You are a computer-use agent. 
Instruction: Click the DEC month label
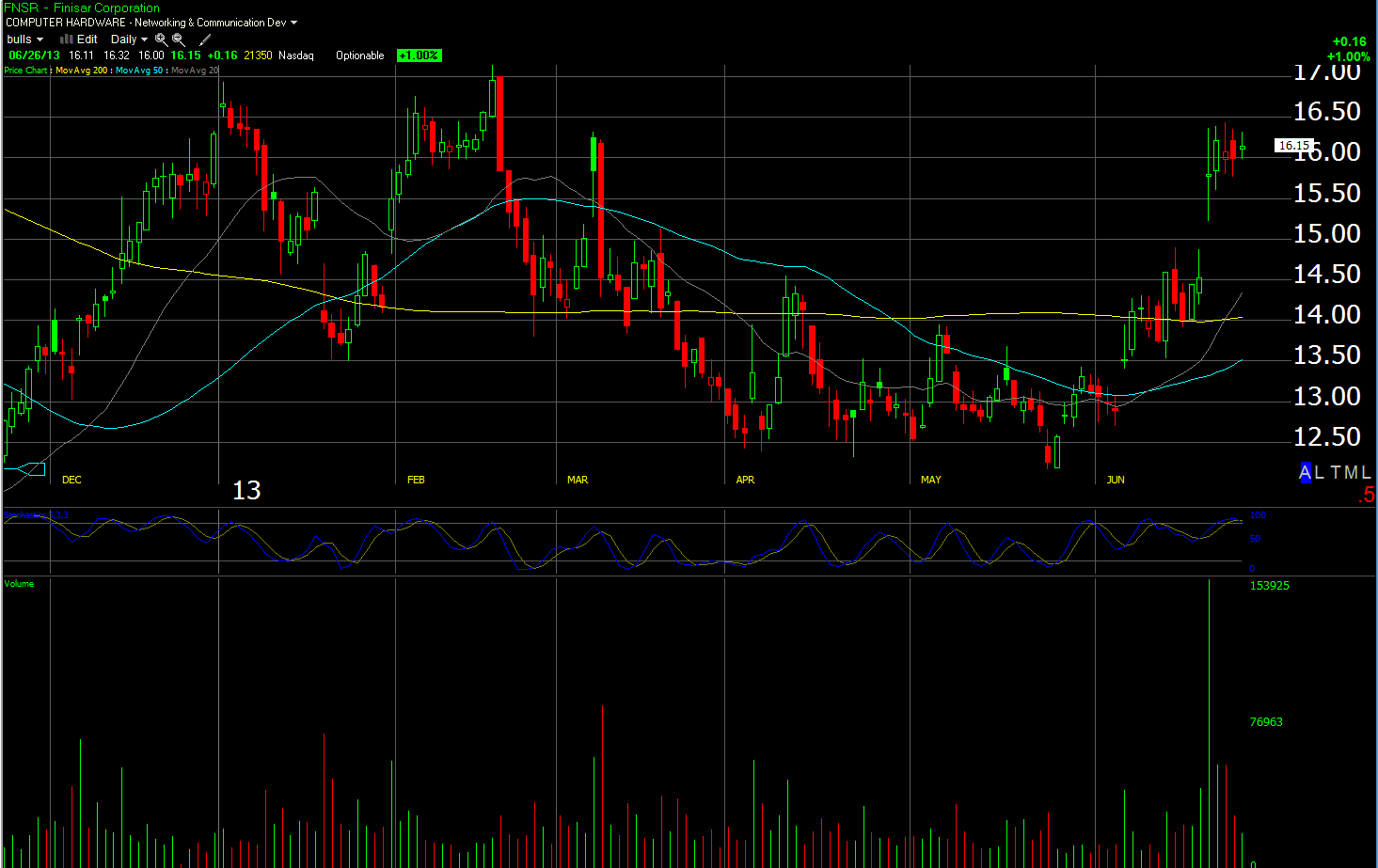[71, 480]
